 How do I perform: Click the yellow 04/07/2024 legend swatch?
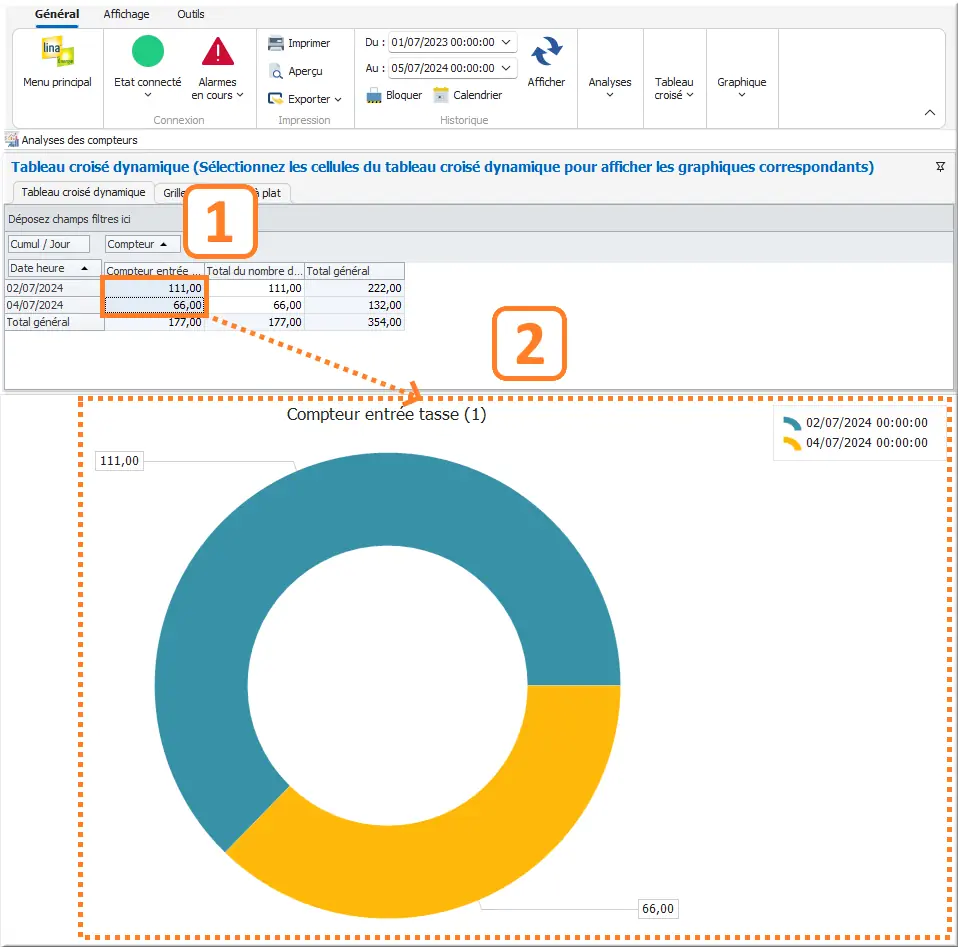click(792, 444)
